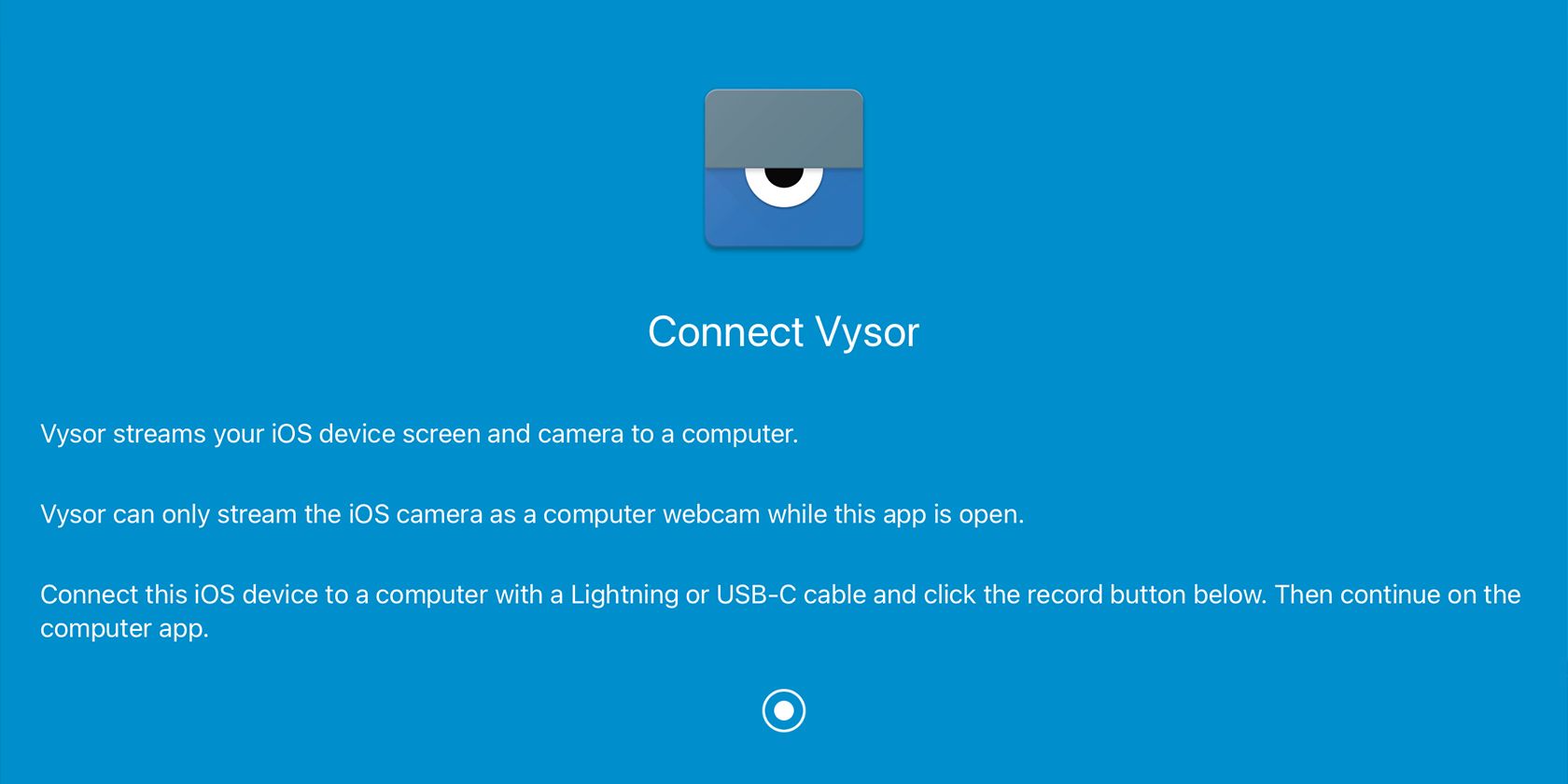Select the "Vysor streams your iOS device" sentence
This screenshot has height=784, width=1568.
(x=419, y=434)
